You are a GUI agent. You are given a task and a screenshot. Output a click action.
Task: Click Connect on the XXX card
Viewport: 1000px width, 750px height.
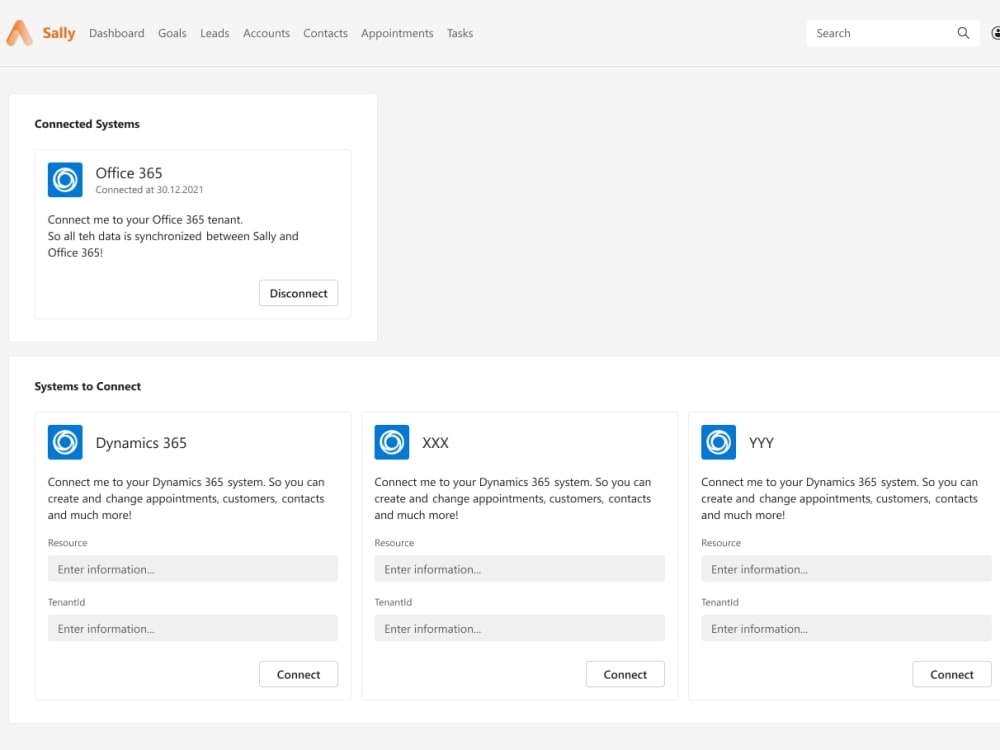[625, 674]
